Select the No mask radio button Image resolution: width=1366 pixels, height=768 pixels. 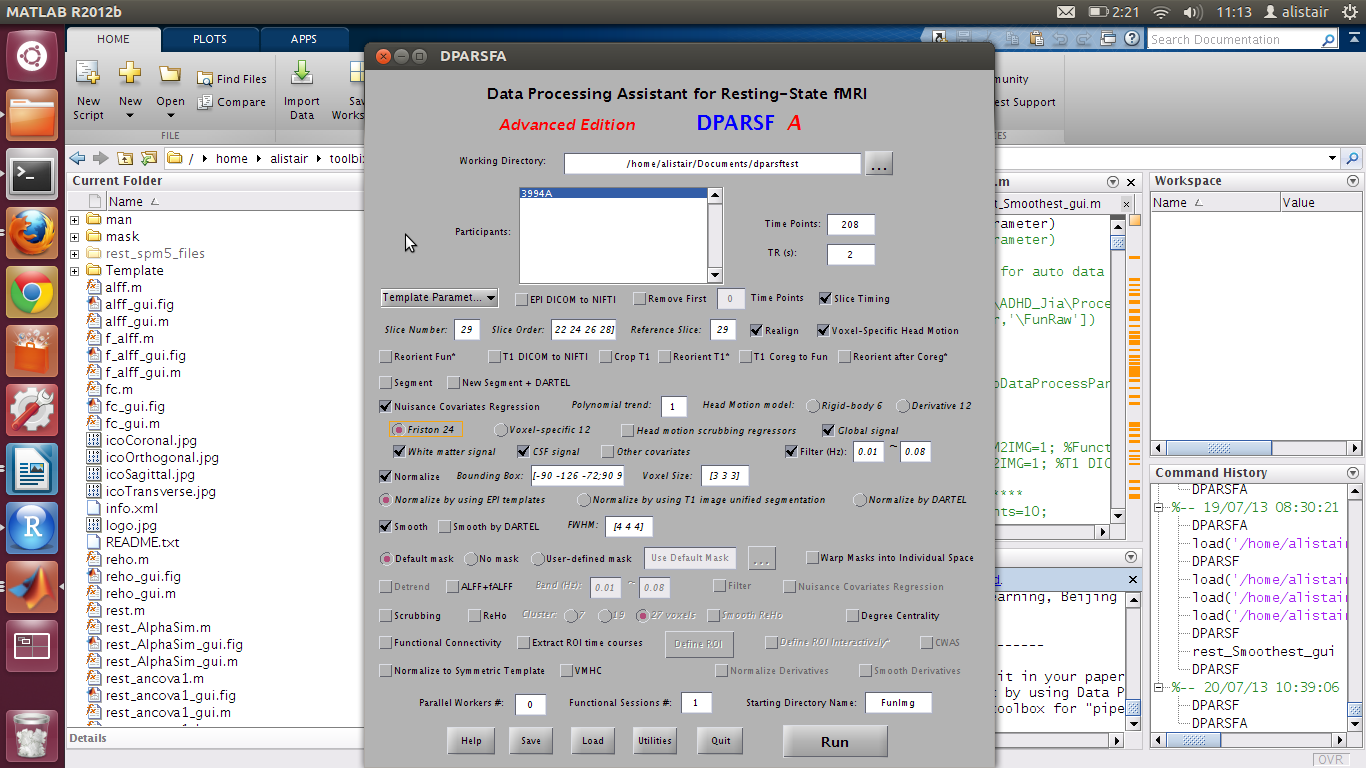(471, 558)
